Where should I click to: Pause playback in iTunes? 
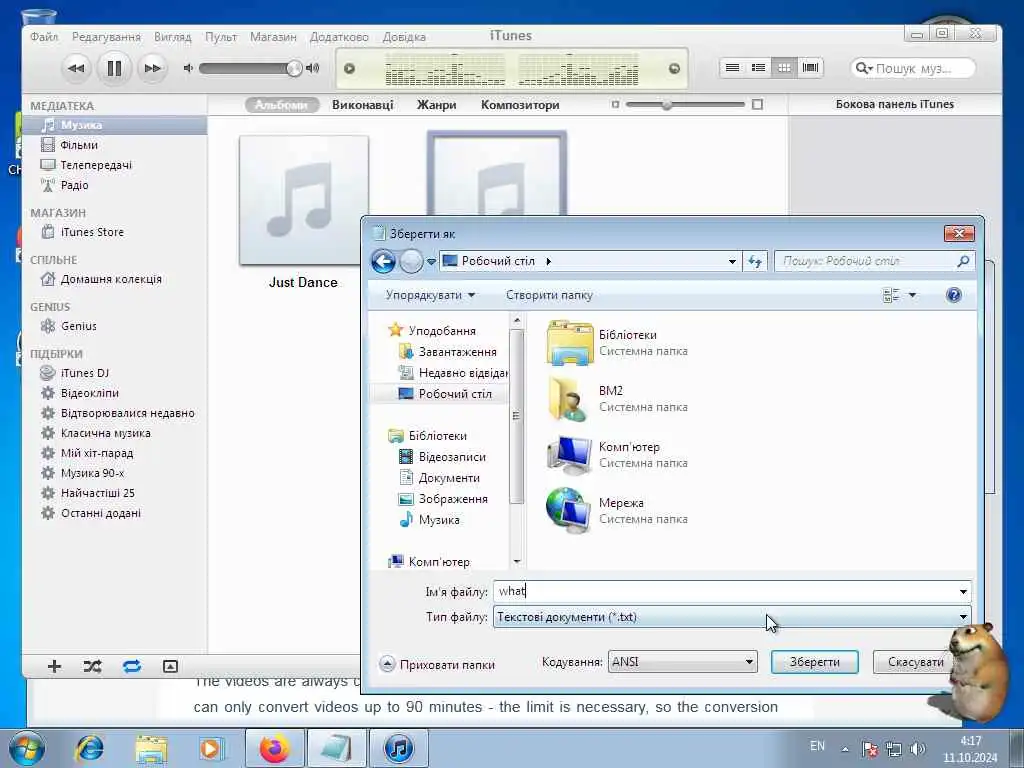tap(114, 68)
